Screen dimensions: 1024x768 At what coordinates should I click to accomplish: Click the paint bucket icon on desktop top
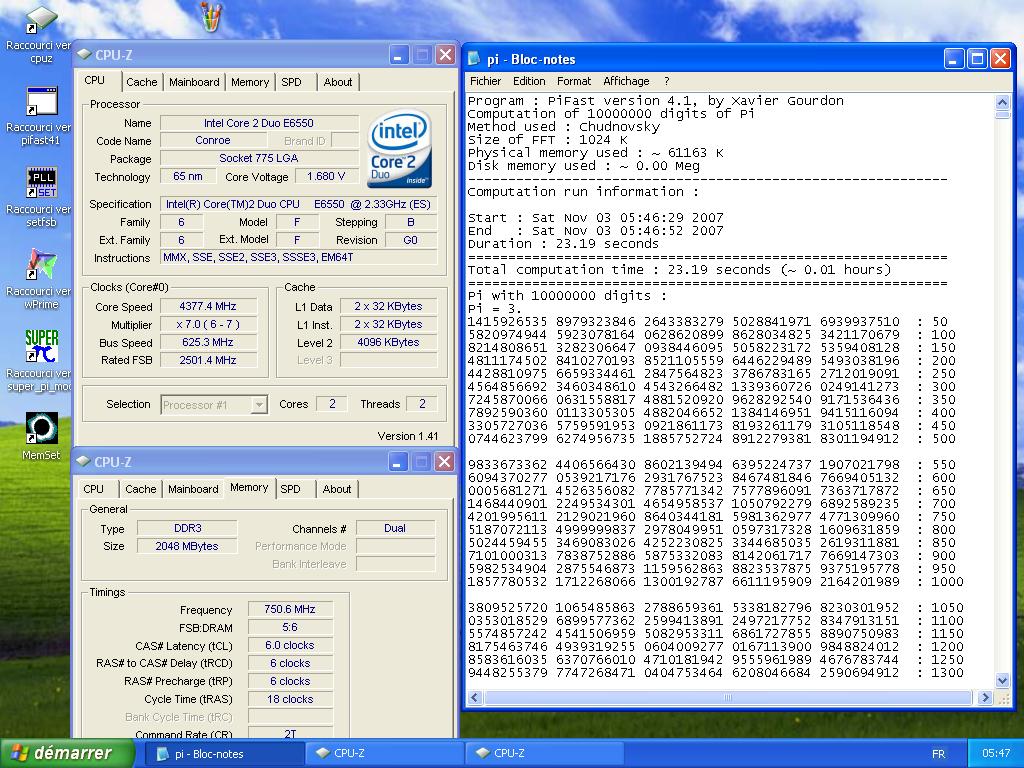click(211, 16)
